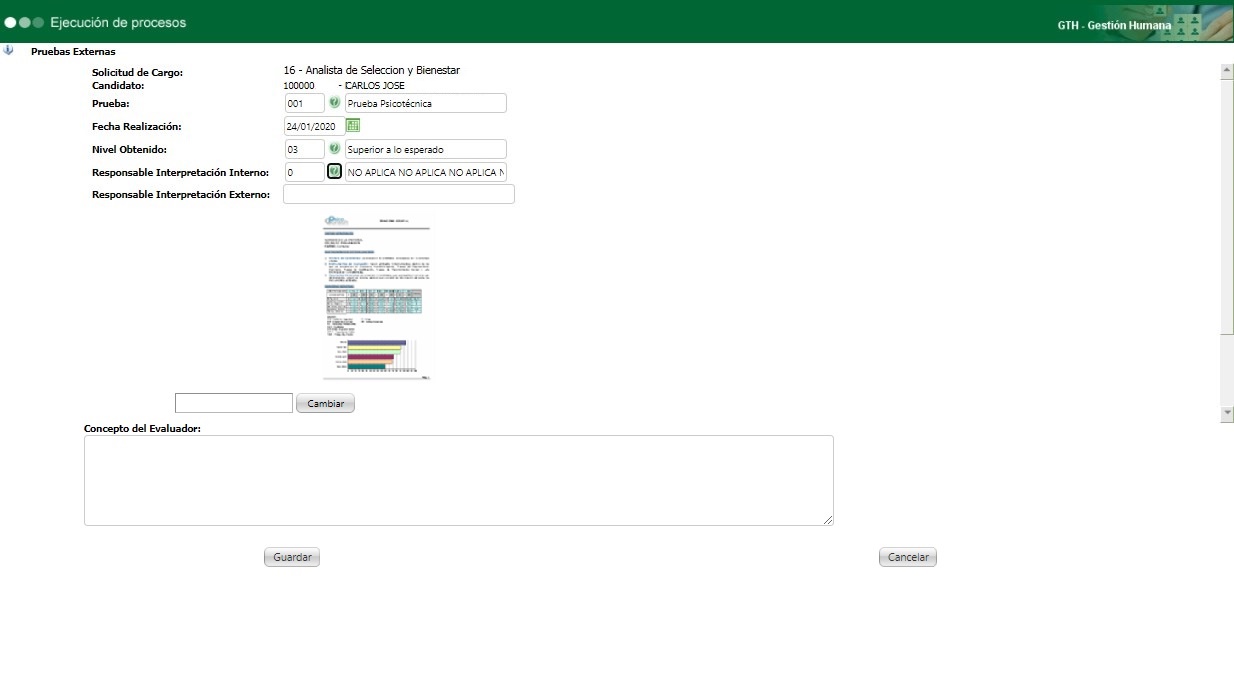Click the Pruebas Externas heading
Viewport: 1234px width, 698px height.
click(x=73, y=51)
